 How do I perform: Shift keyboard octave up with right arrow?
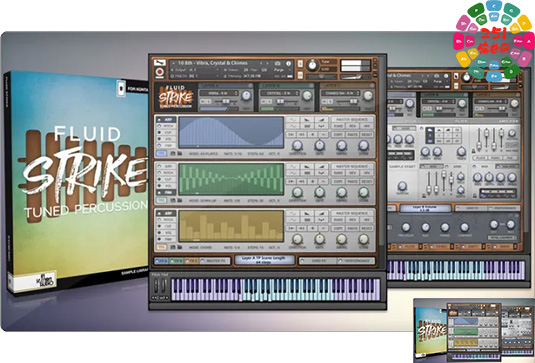tap(167, 298)
